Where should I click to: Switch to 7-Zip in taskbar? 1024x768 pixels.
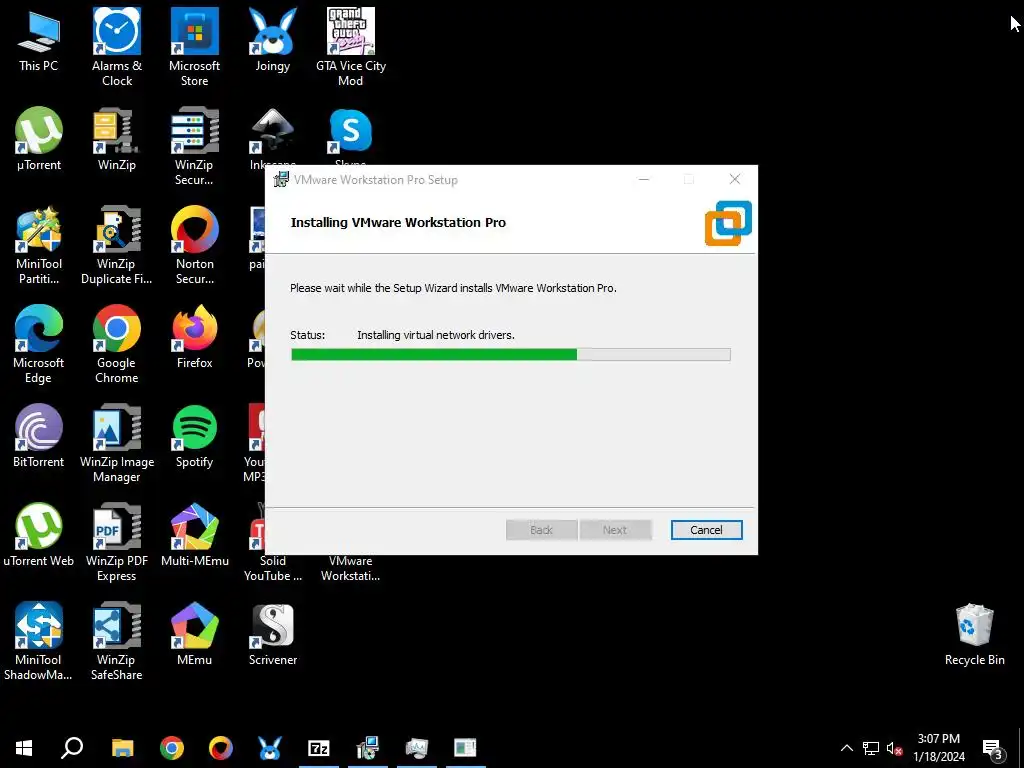click(x=319, y=748)
